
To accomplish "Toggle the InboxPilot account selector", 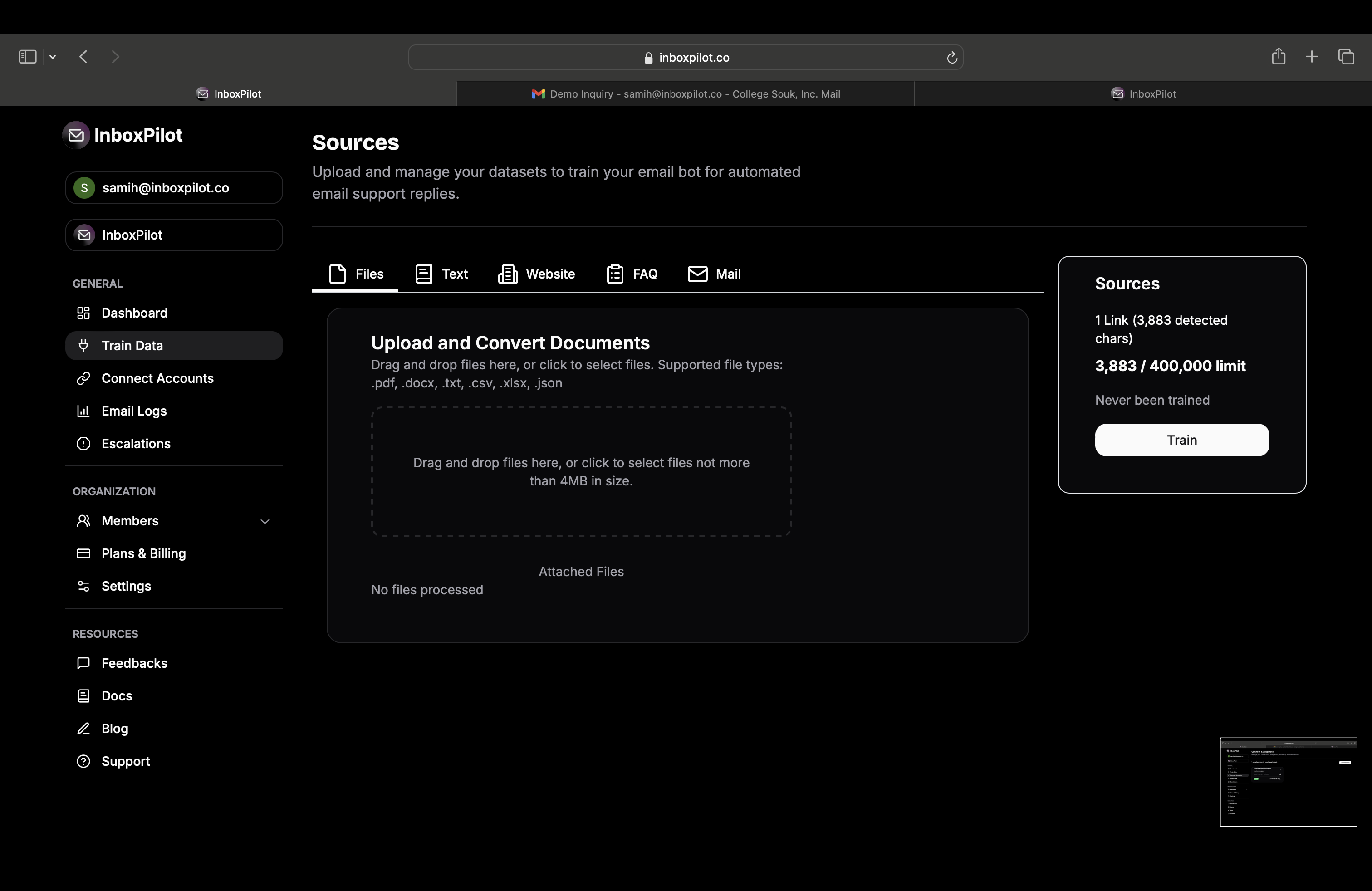I will (175, 234).
